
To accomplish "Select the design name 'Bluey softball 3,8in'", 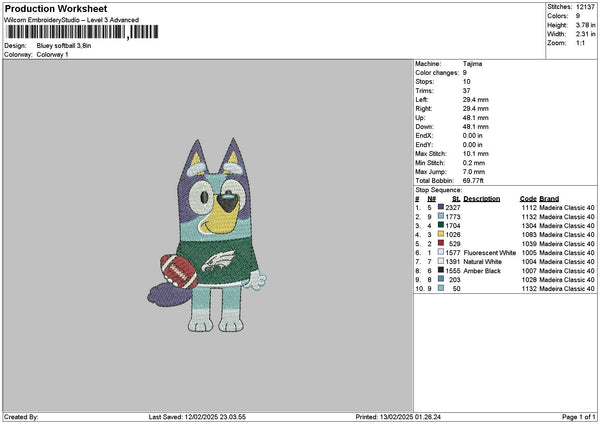I will (64, 46).
